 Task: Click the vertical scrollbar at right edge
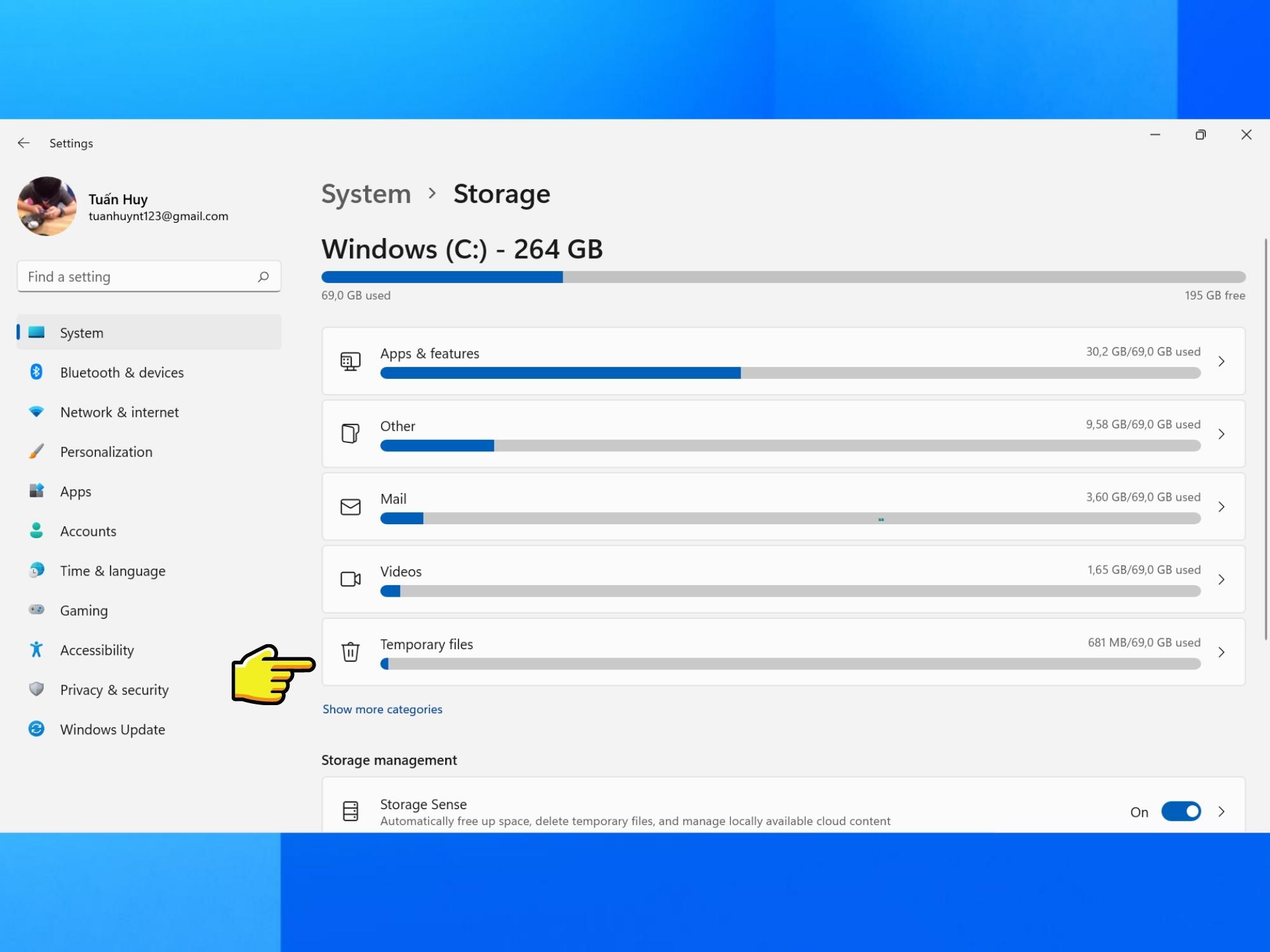click(x=1266, y=439)
